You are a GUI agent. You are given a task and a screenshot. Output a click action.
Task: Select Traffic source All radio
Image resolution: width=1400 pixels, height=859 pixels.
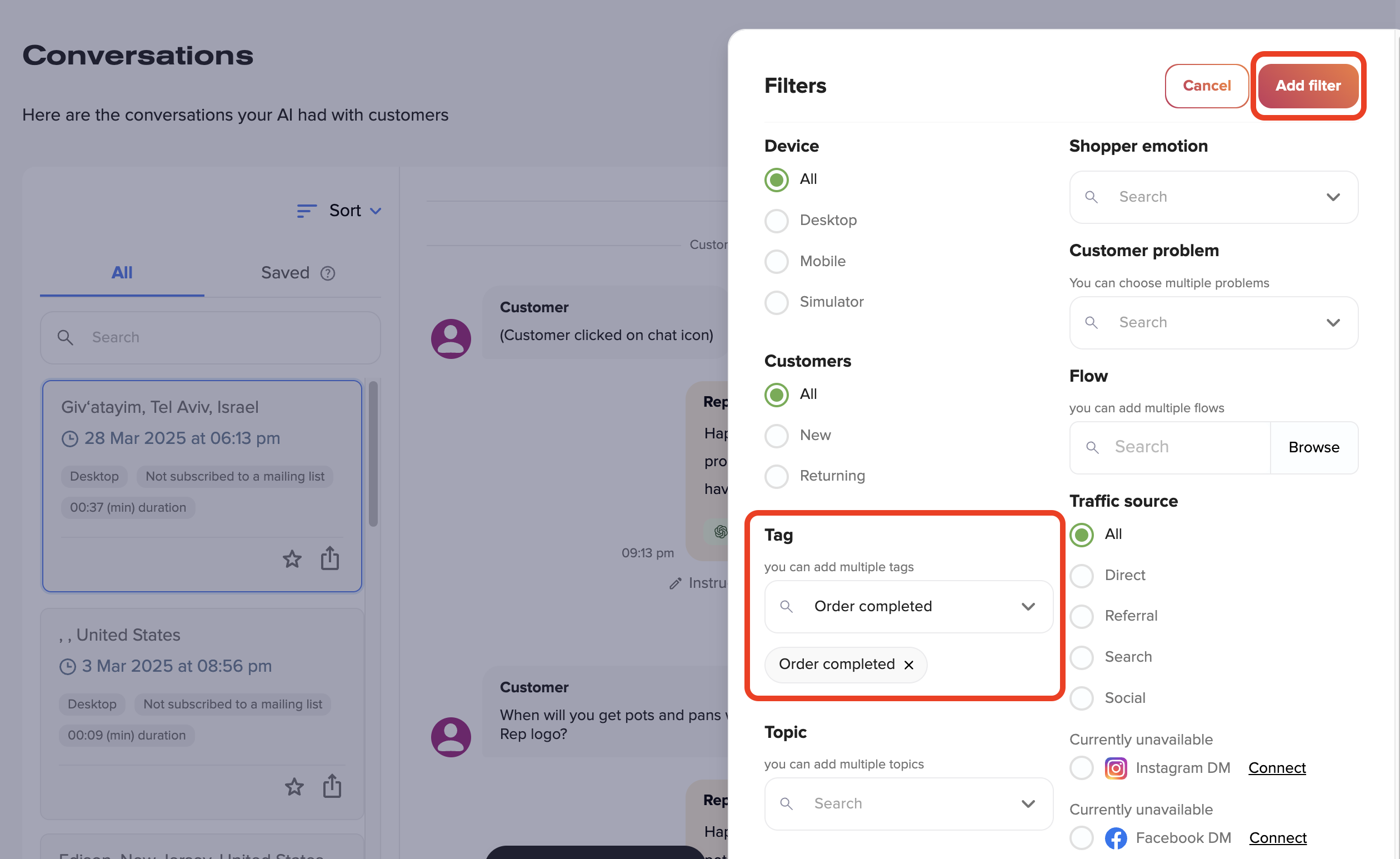coord(1081,535)
